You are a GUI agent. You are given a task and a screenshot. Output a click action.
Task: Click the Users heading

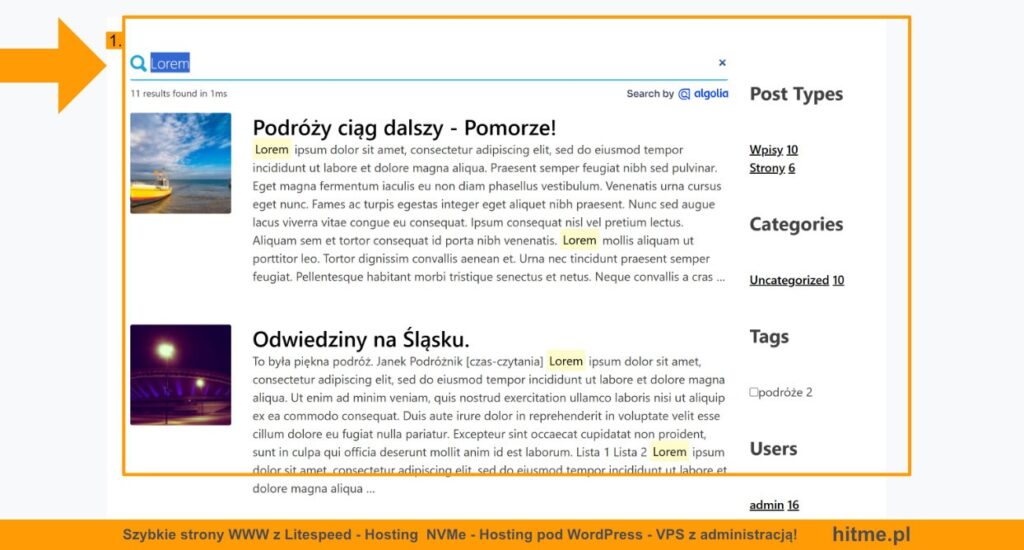pos(773,449)
